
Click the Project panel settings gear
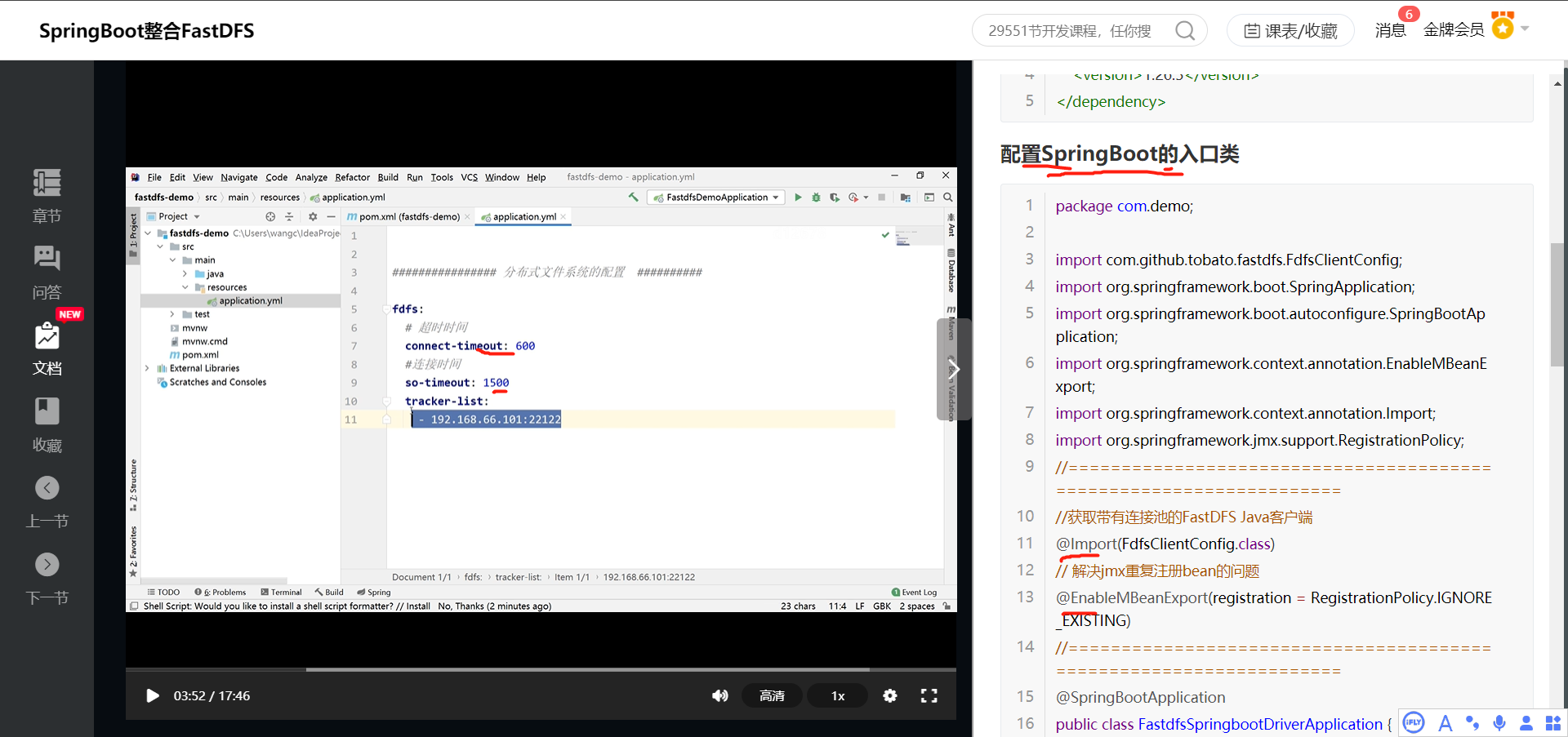click(x=313, y=216)
